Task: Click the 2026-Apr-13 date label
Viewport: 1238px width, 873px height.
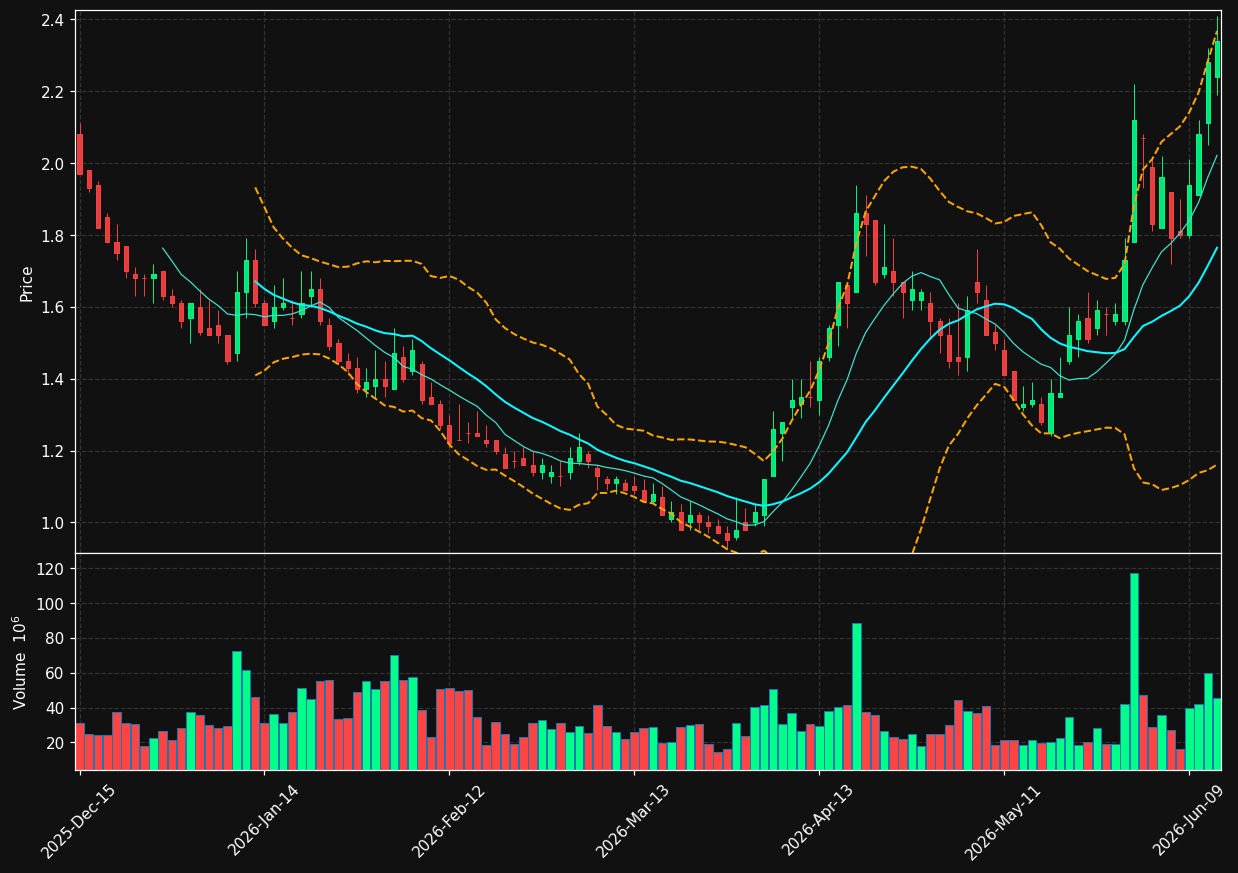Action: (818, 822)
